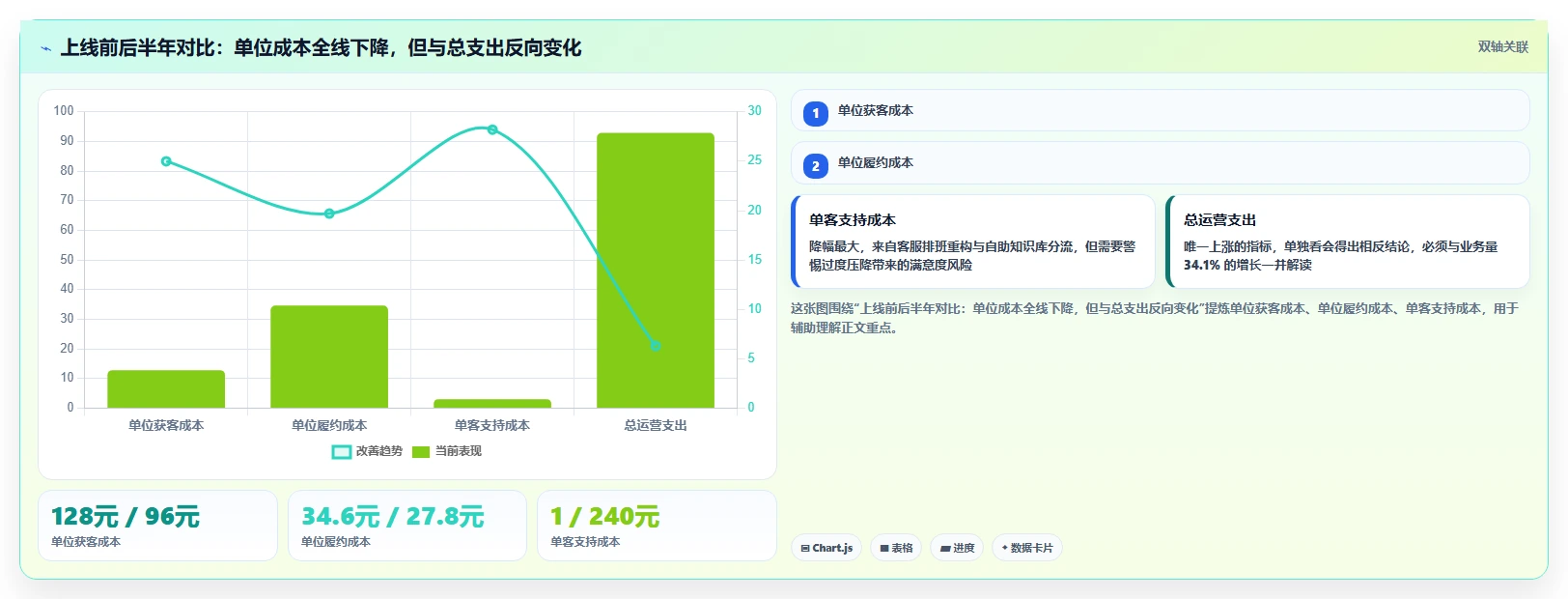Viewport: 1568px width, 599px height.
Task: Toggle the 改善趋势 legend series
Action: [367, 451]
